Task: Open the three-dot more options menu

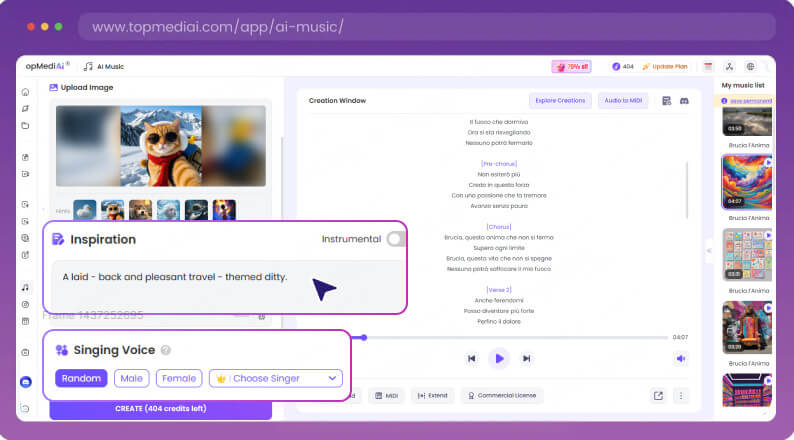Action: (x=682, y=396)
